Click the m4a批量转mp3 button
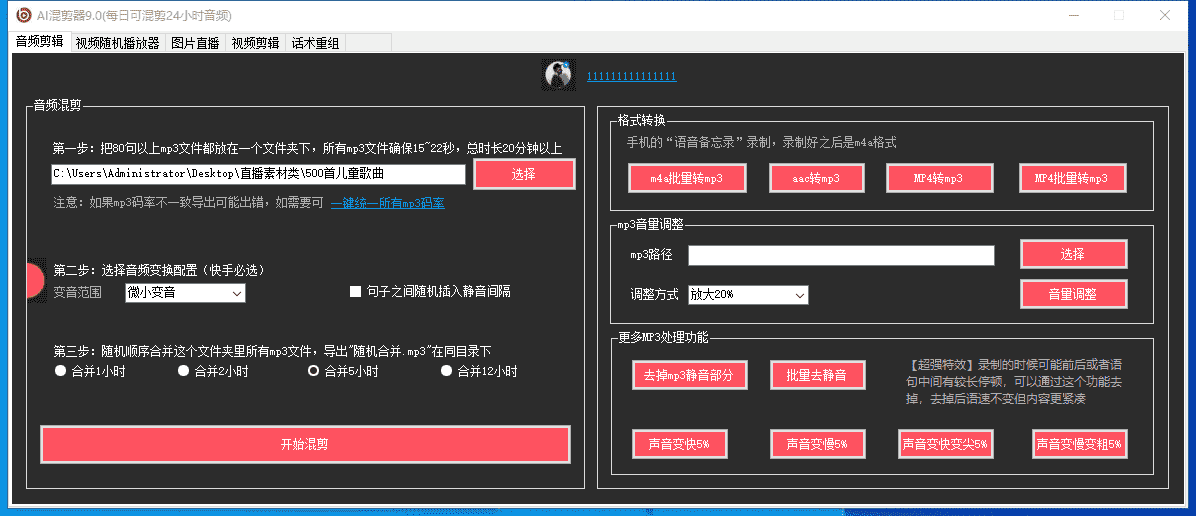The width and height of the screenshot is (1196, 516). click(x=686, y=178)
